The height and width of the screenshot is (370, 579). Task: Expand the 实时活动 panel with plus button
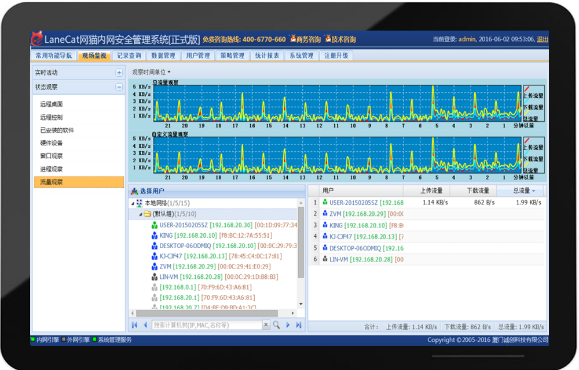[x=119, y=72]
